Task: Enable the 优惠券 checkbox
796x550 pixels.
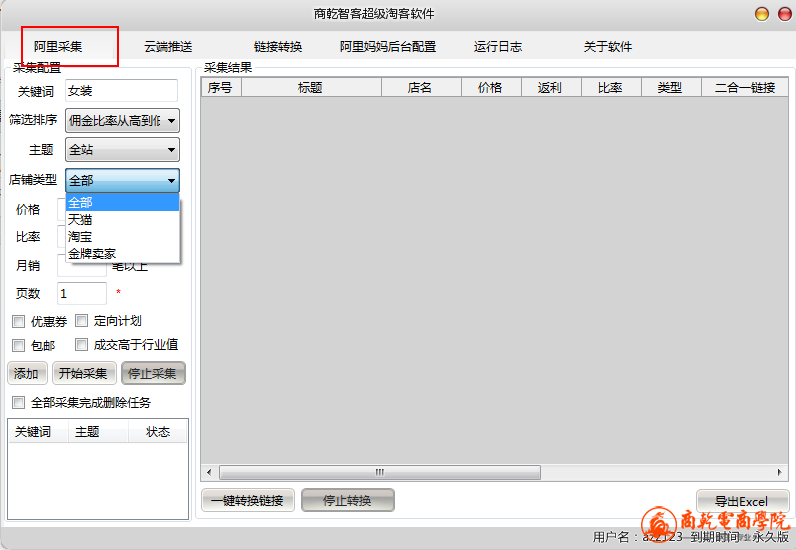Action: coord(18,321)
